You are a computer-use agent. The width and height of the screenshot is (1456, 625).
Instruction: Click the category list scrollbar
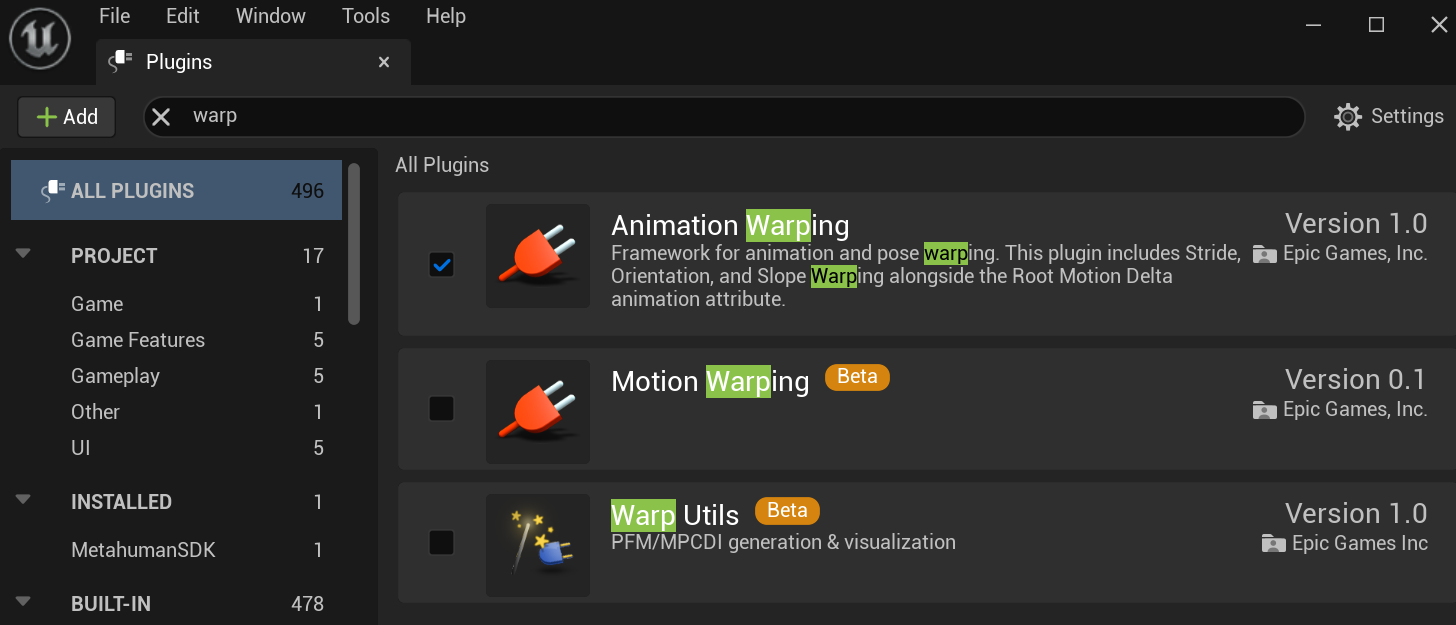click(x=354, y=244)
